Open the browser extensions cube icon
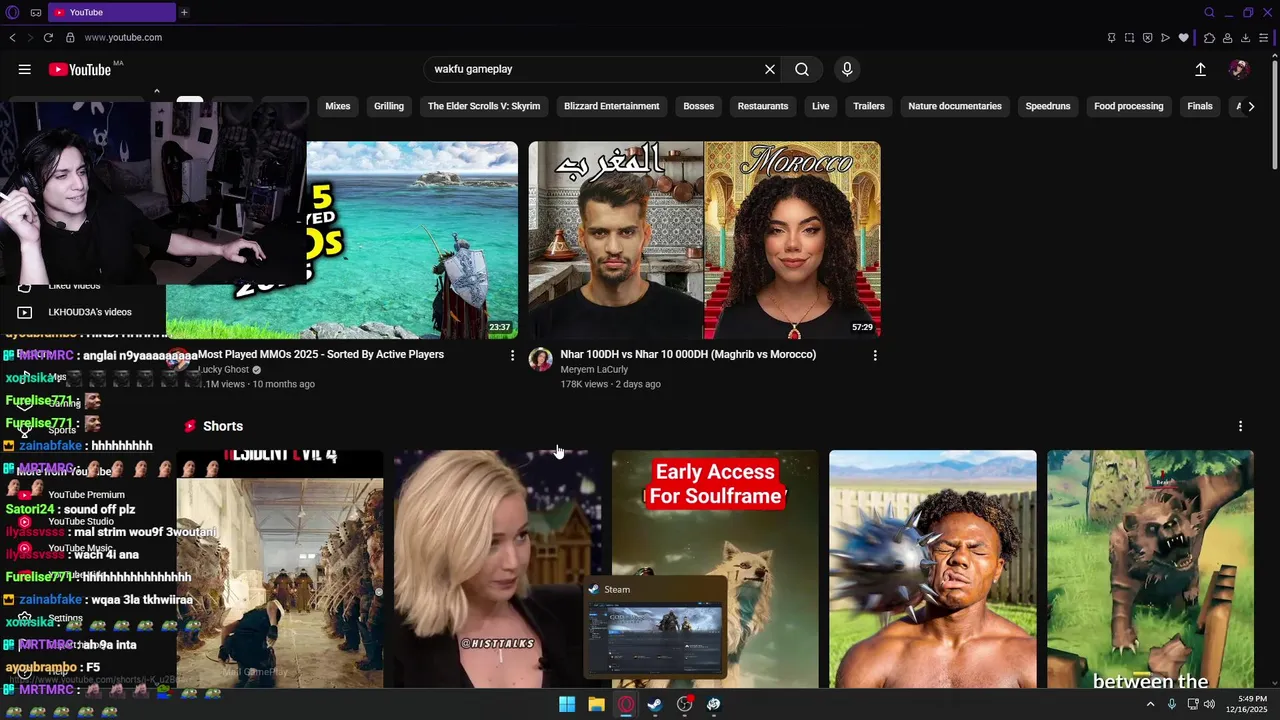The height and width of the screenshot is (720, 1280). click(x=1209, y=38)
